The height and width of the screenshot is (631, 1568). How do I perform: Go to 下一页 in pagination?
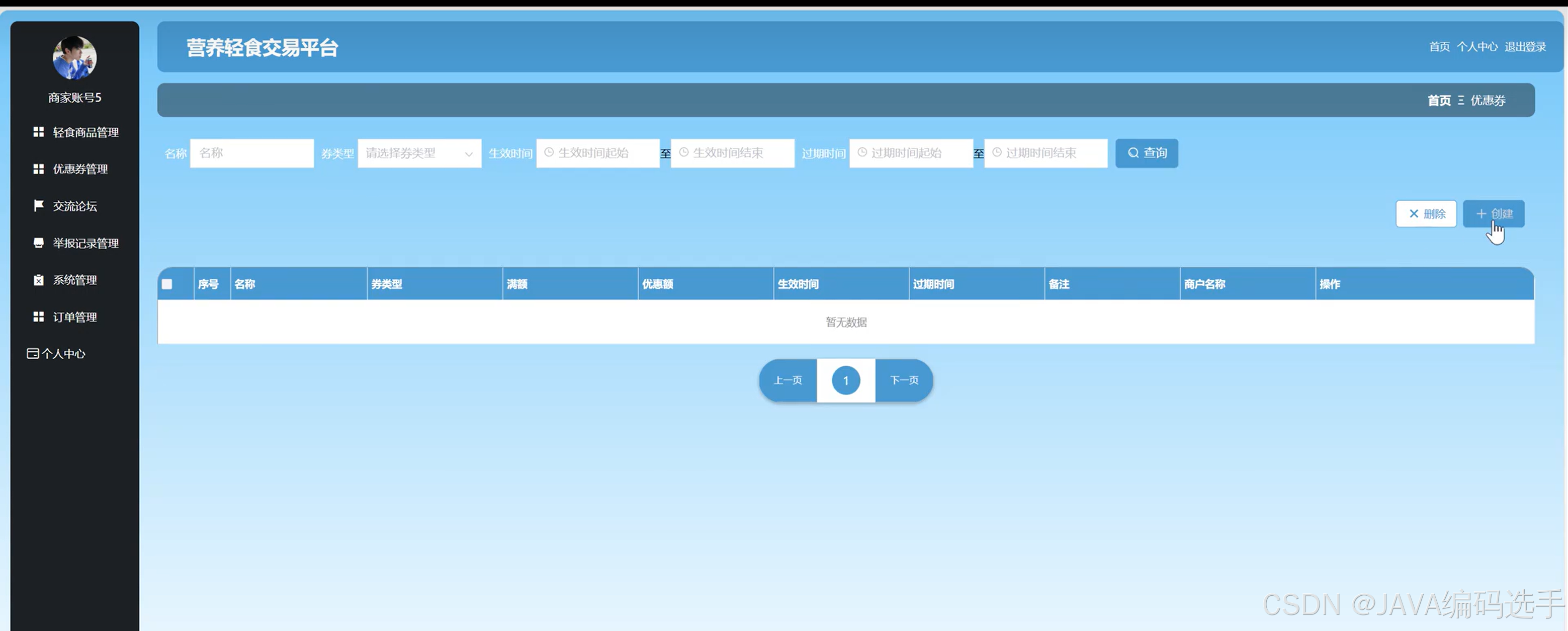(x=904, y=381)
